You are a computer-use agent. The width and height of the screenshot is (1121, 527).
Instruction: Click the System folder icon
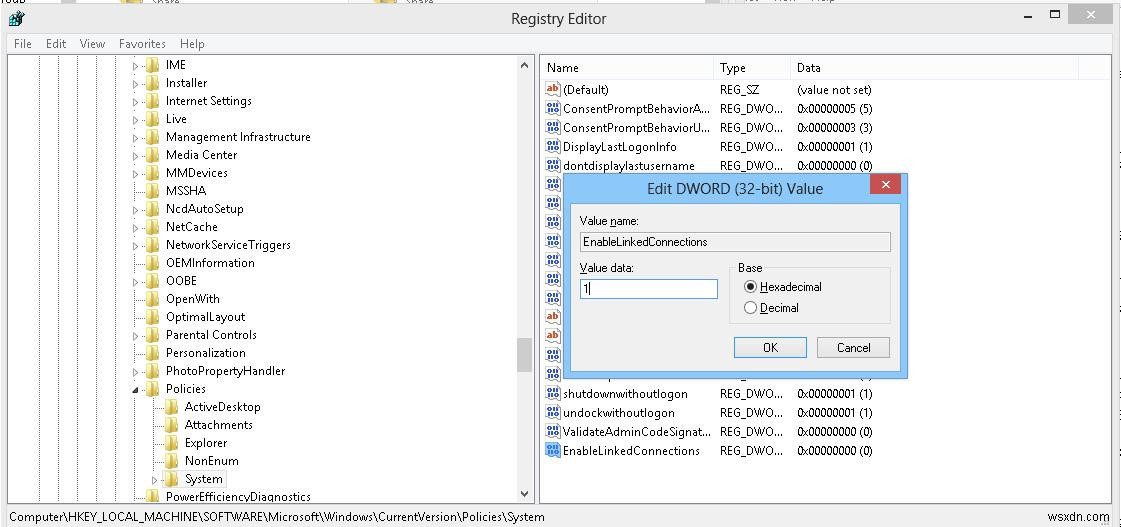171,479
